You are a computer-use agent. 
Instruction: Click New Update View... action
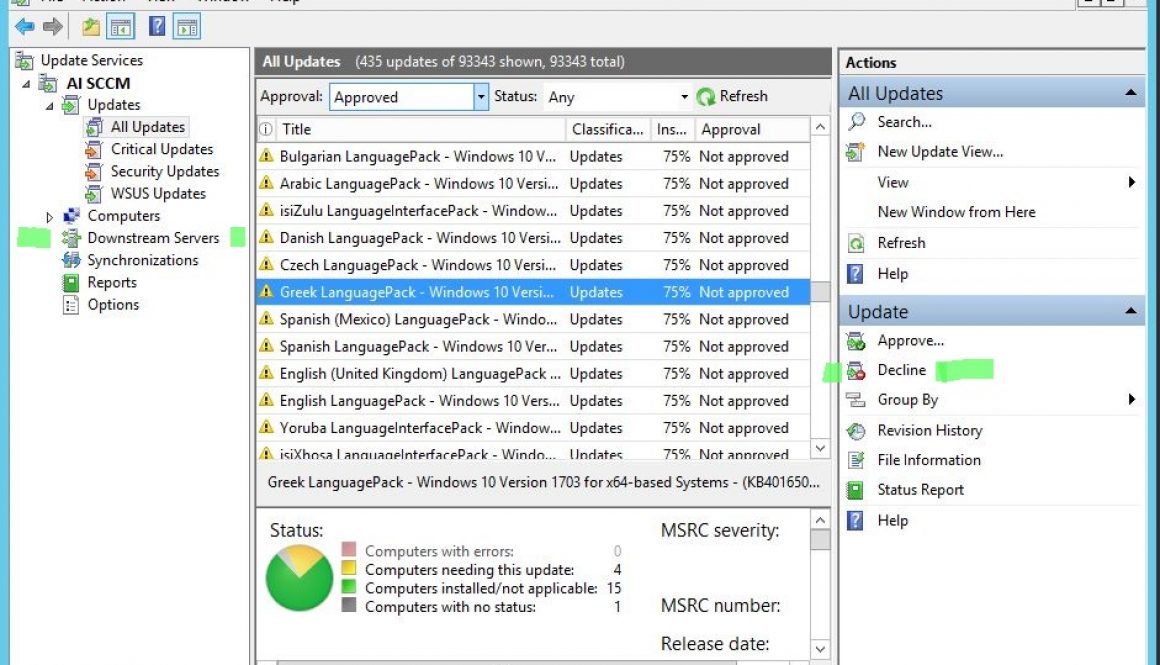939,152
